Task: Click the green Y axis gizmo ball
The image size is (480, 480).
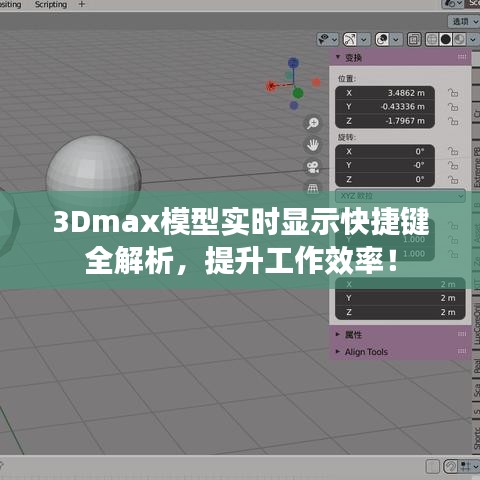Action: click(x=298, y=93)
